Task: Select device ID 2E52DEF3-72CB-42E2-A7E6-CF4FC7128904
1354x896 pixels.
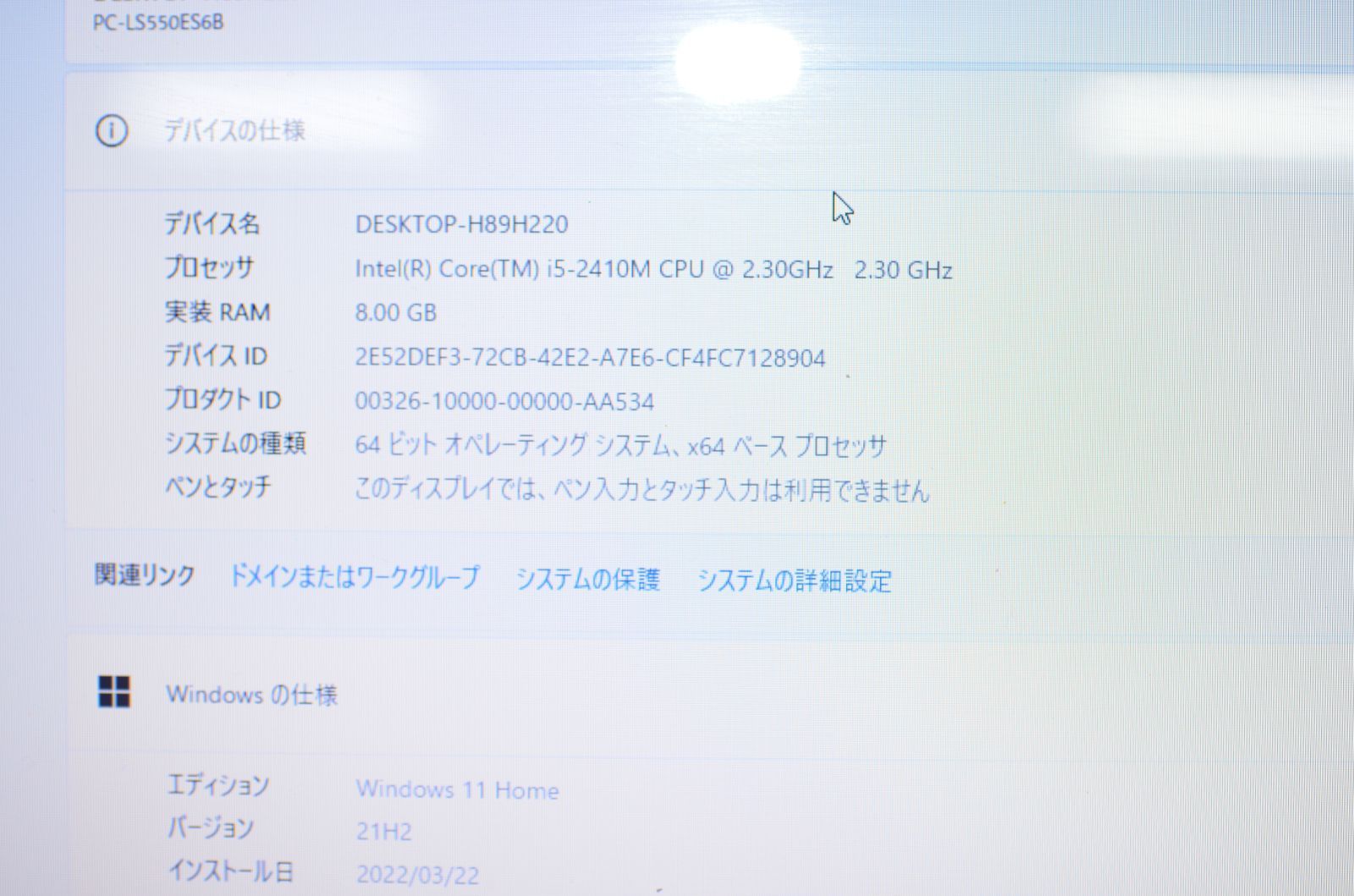Action: pyautogui.click(x=590, y=358)
